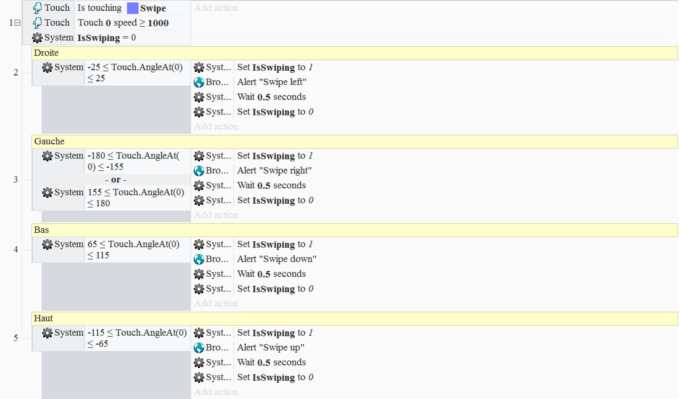The image size is (680, 399).
Task: Click the System gear icon of the Droite angle condition
Action: (47, 67)
